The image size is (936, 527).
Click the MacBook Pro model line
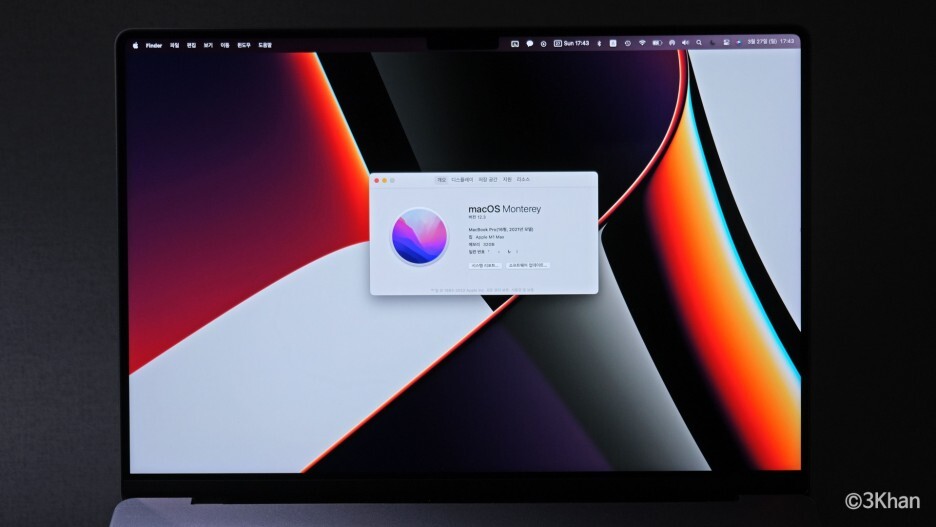(501, 229)
